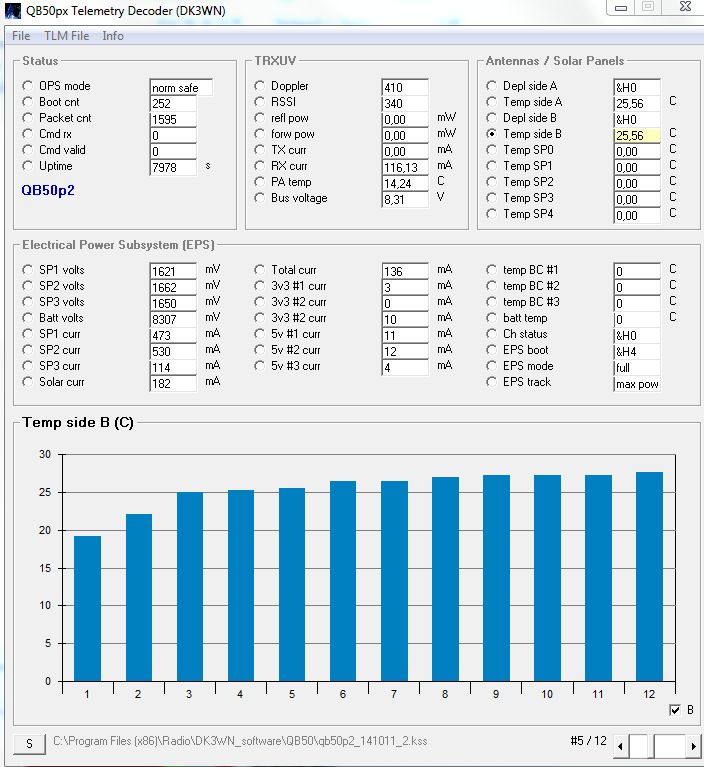This screenshot has height=767, width=704.
Task: Select the Doppler radio button
Action: (x=259, y=86)
